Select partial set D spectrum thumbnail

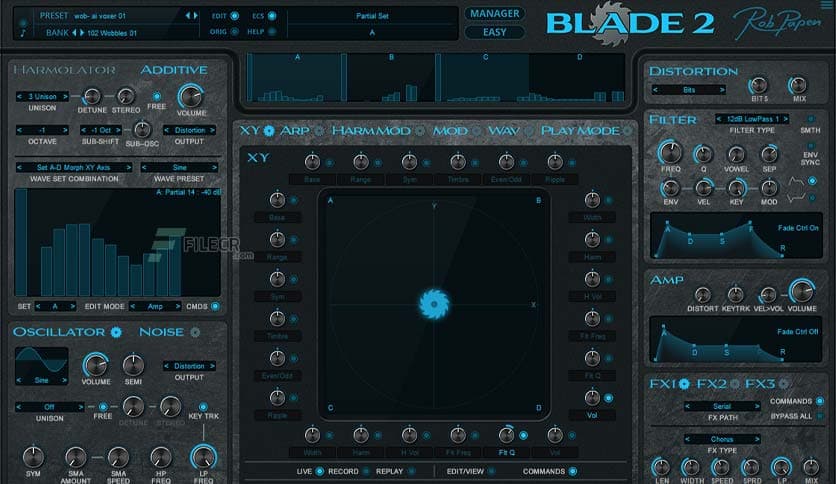point(578,77)
